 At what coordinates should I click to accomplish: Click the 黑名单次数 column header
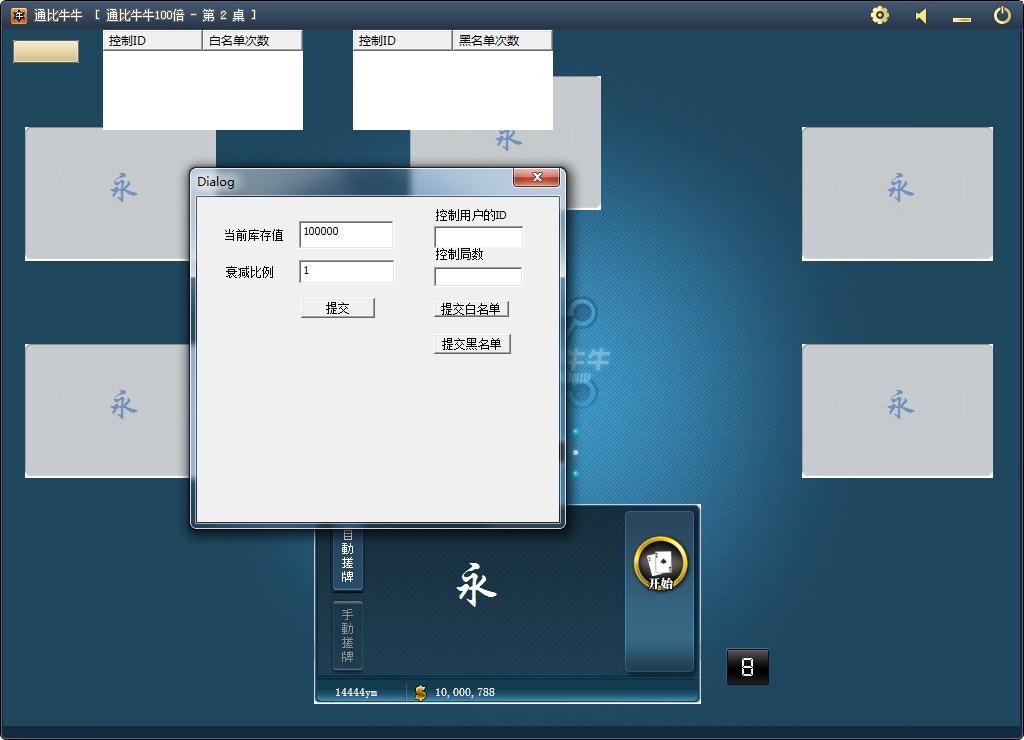pos(502,41)
